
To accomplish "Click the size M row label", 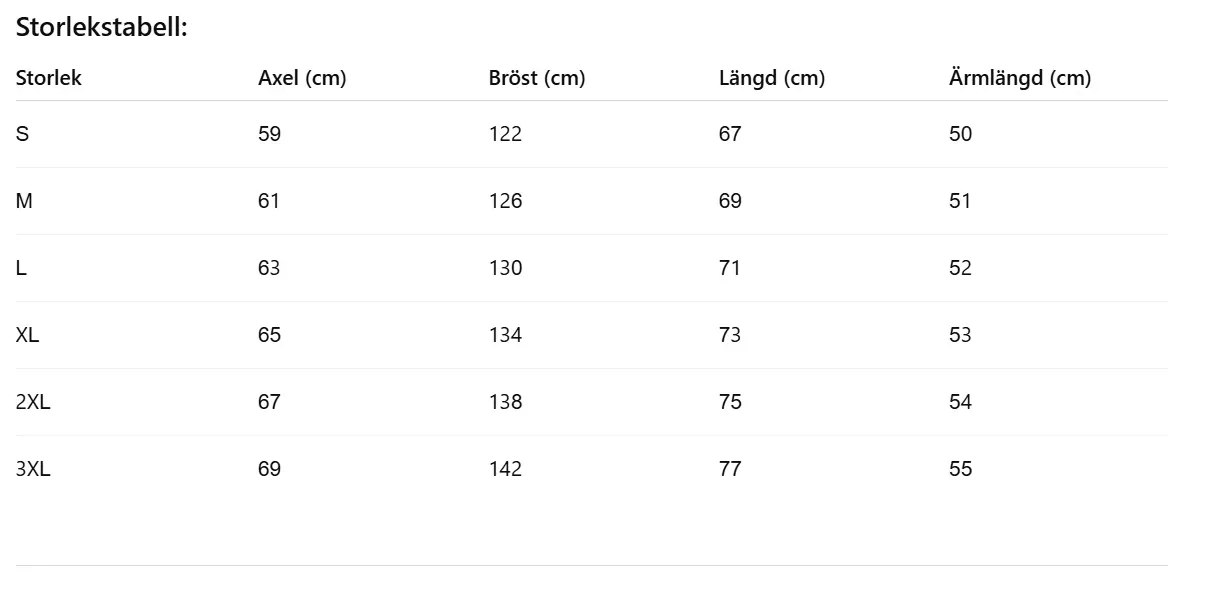I will click(x=25, y=201).
